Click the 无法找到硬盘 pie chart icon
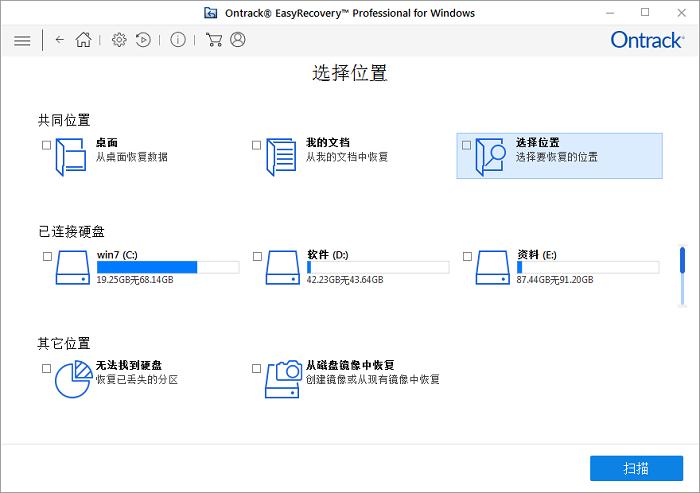The image size is (700, 493). click(74, 379)
